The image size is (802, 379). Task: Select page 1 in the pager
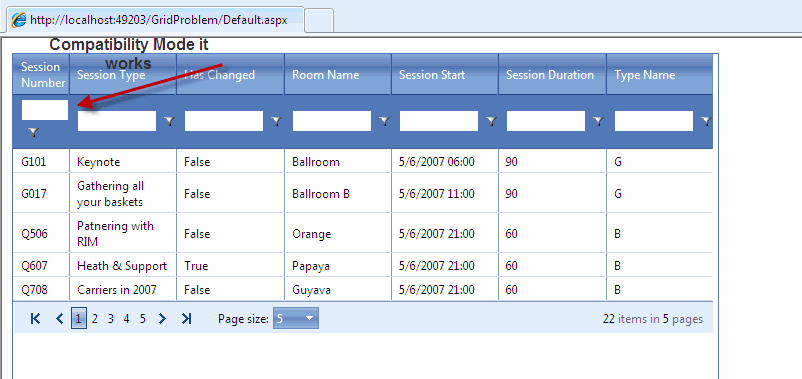pyautogui.click(x=79, y=319)
